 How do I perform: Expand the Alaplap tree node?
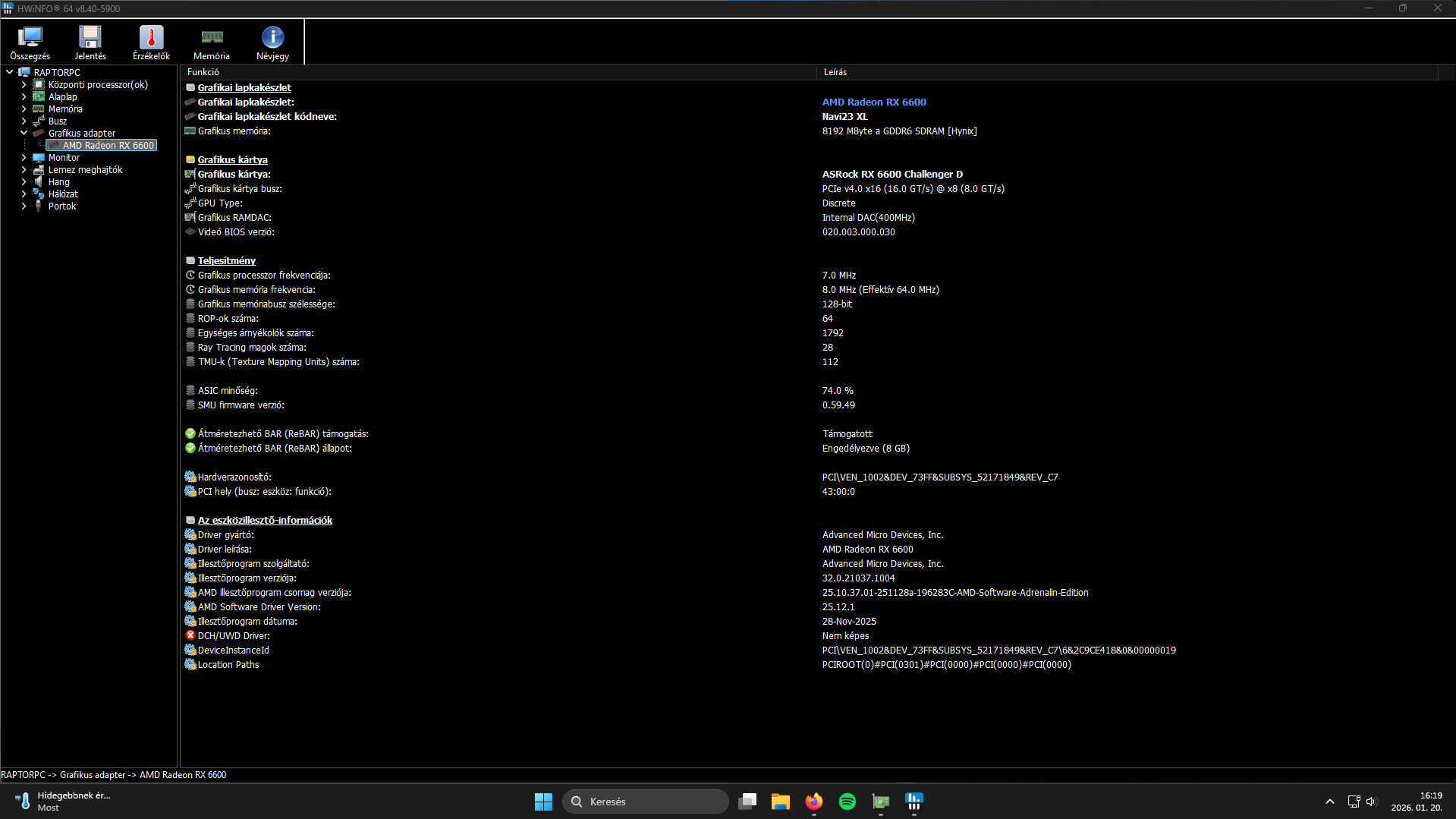[x=24, y=97]
